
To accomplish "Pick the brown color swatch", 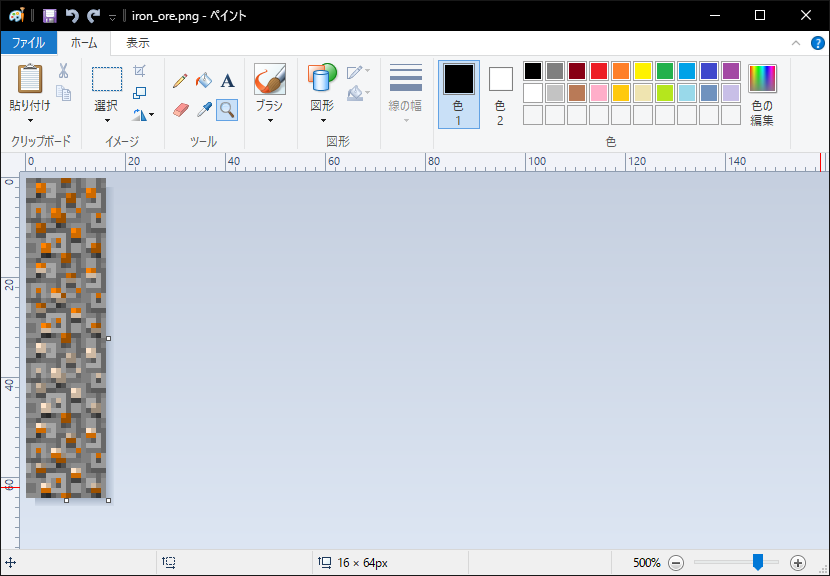I will (576, 93).
